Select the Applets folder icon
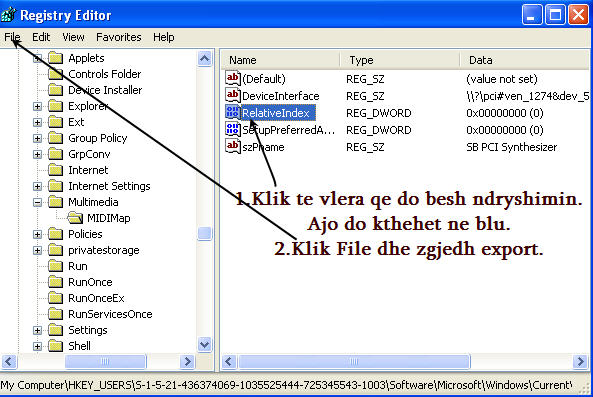This screenshot has height=397, width=593. 56,58
